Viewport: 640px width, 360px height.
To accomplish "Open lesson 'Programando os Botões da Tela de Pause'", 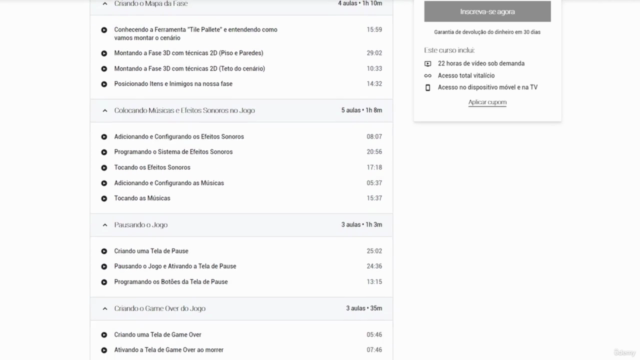I will pyautogui.click(x=171, y=282).
